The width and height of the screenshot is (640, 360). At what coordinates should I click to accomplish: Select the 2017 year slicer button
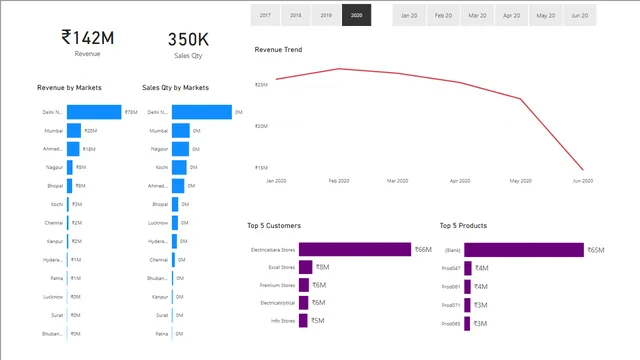coord(265,15)
